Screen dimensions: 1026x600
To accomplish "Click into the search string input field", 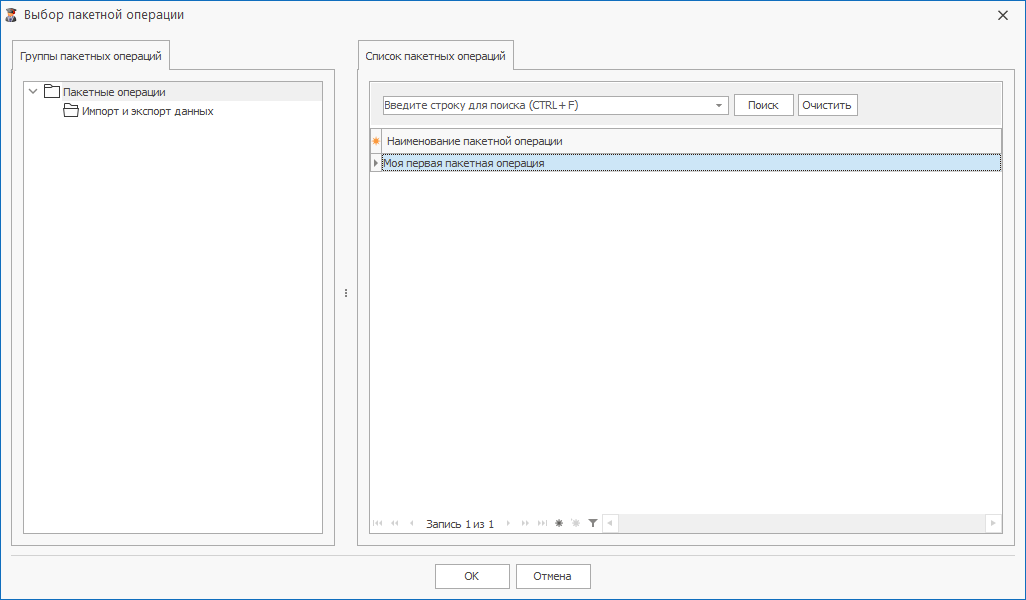I will coord(547,105).
